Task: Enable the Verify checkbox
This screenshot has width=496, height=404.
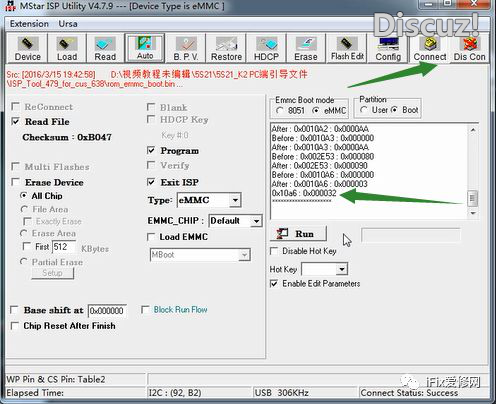Action: click(x=151, y=165)
